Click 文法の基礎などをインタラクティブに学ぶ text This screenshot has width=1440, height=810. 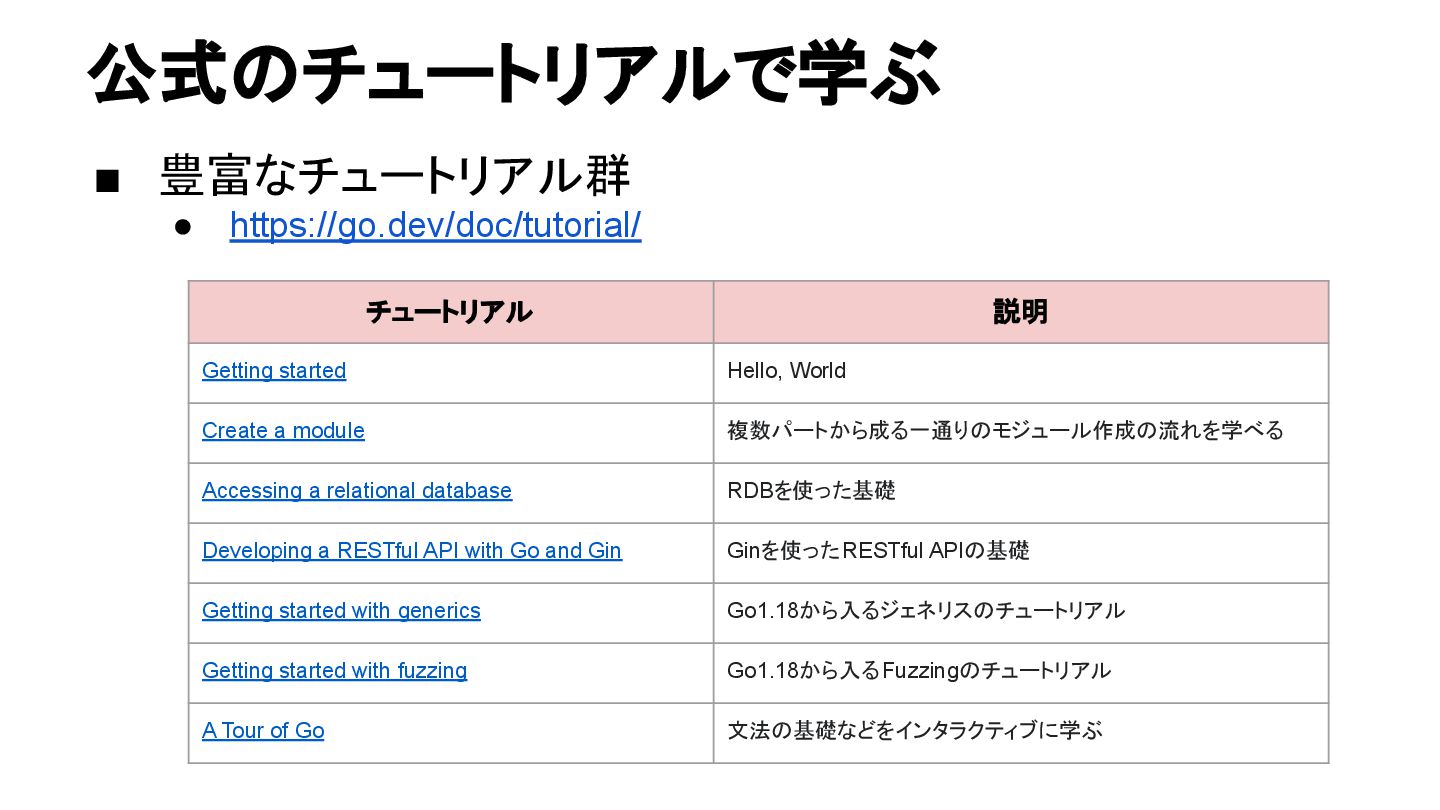[x=915, y=731]
